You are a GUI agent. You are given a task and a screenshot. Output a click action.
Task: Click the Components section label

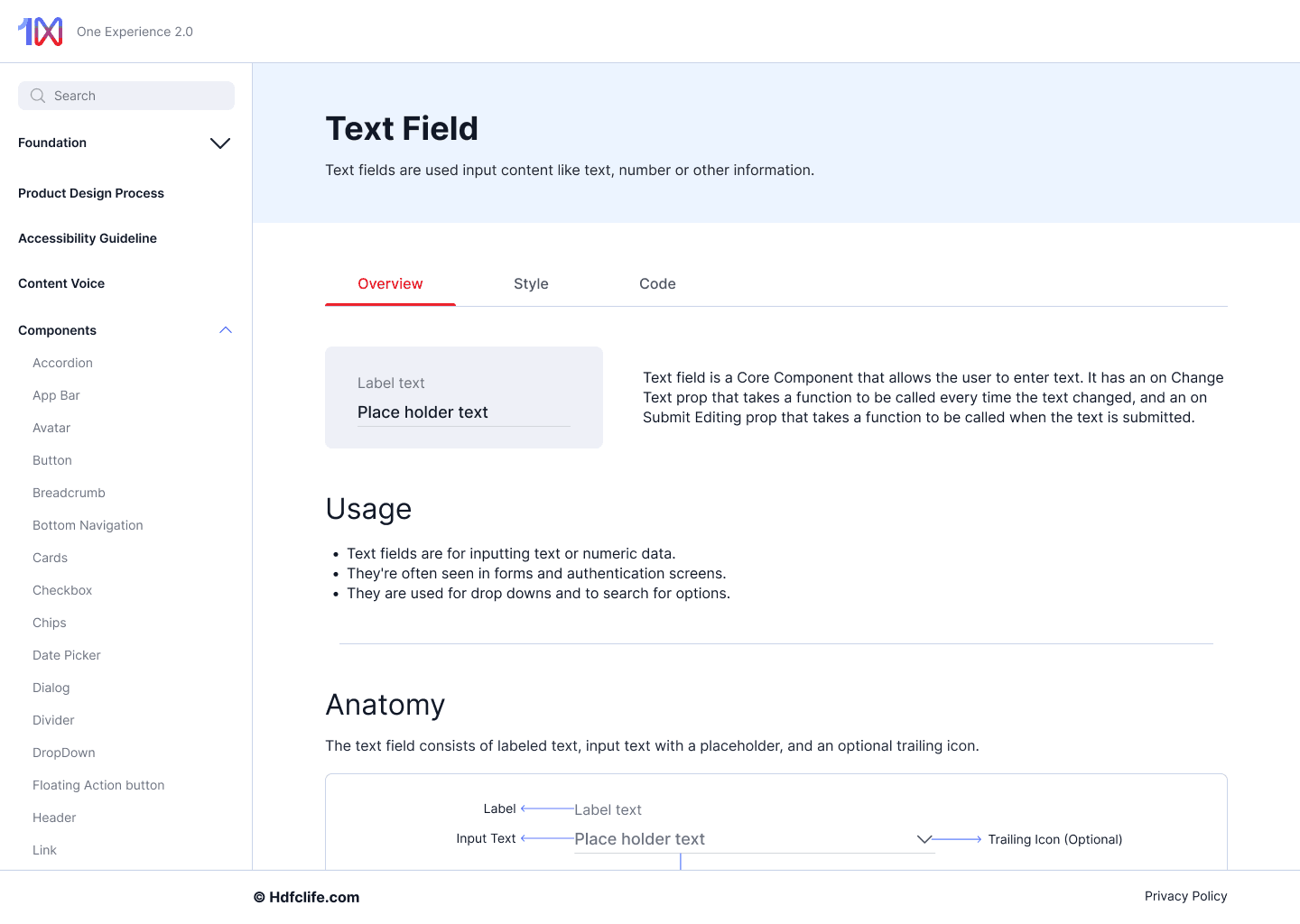[x=57, y=330]
